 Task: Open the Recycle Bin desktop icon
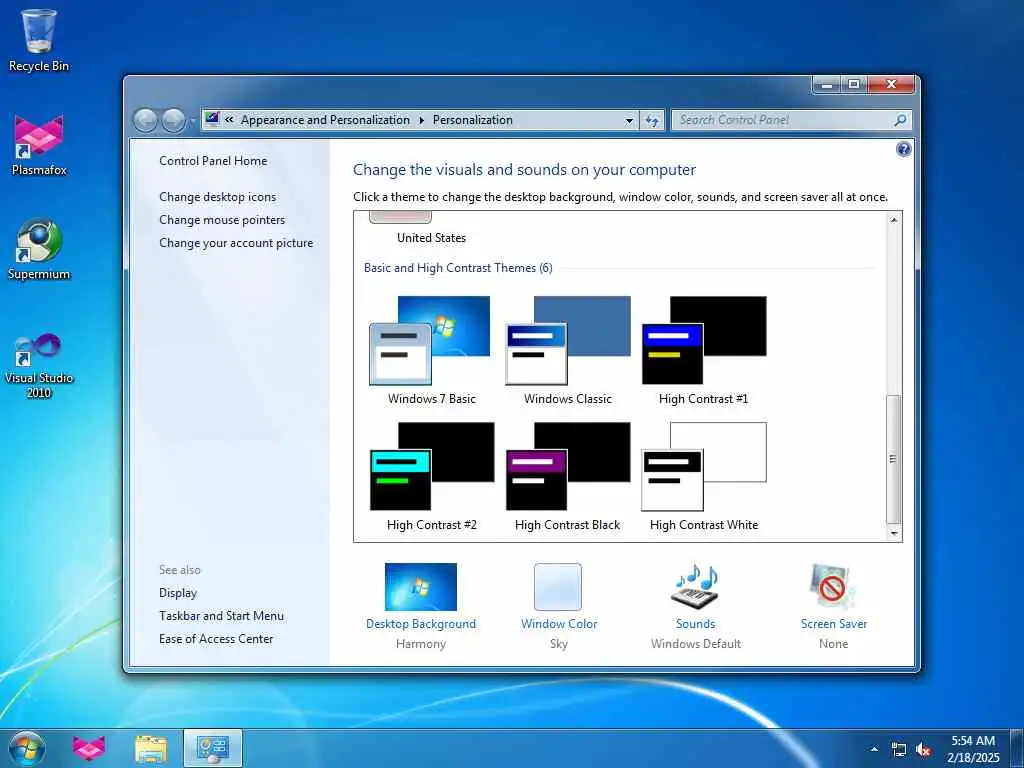(x=39, y=40)
